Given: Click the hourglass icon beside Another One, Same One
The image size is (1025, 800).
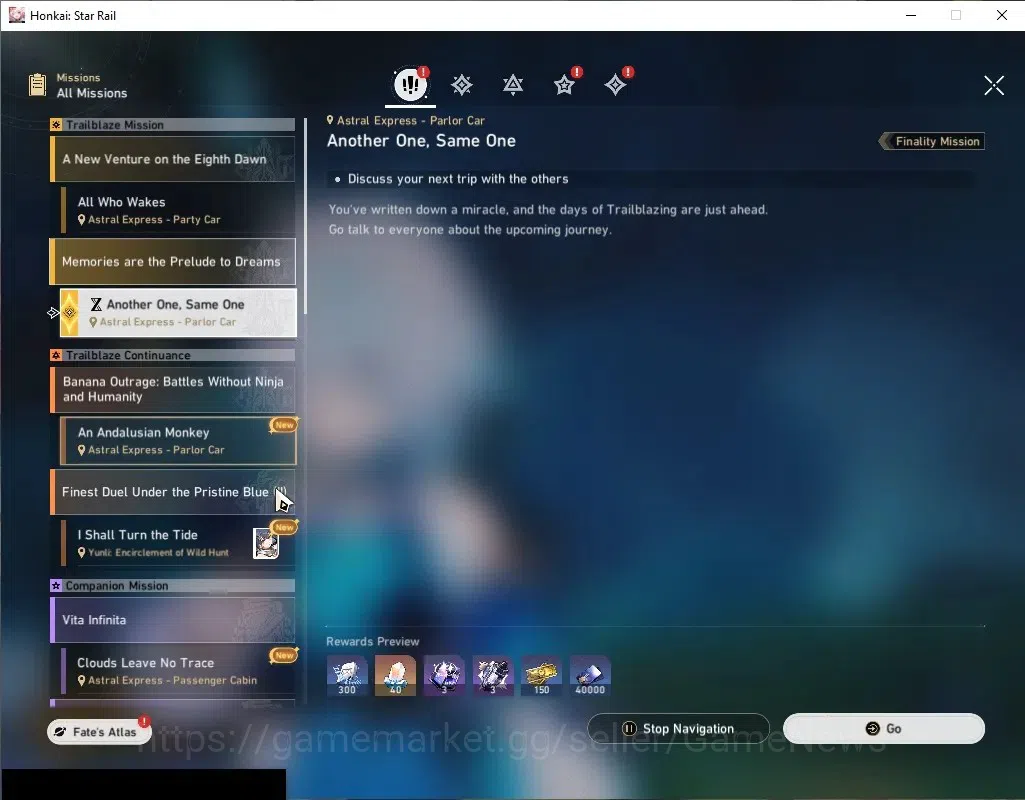Looking at the screenshot, I should tap(96, 305).
